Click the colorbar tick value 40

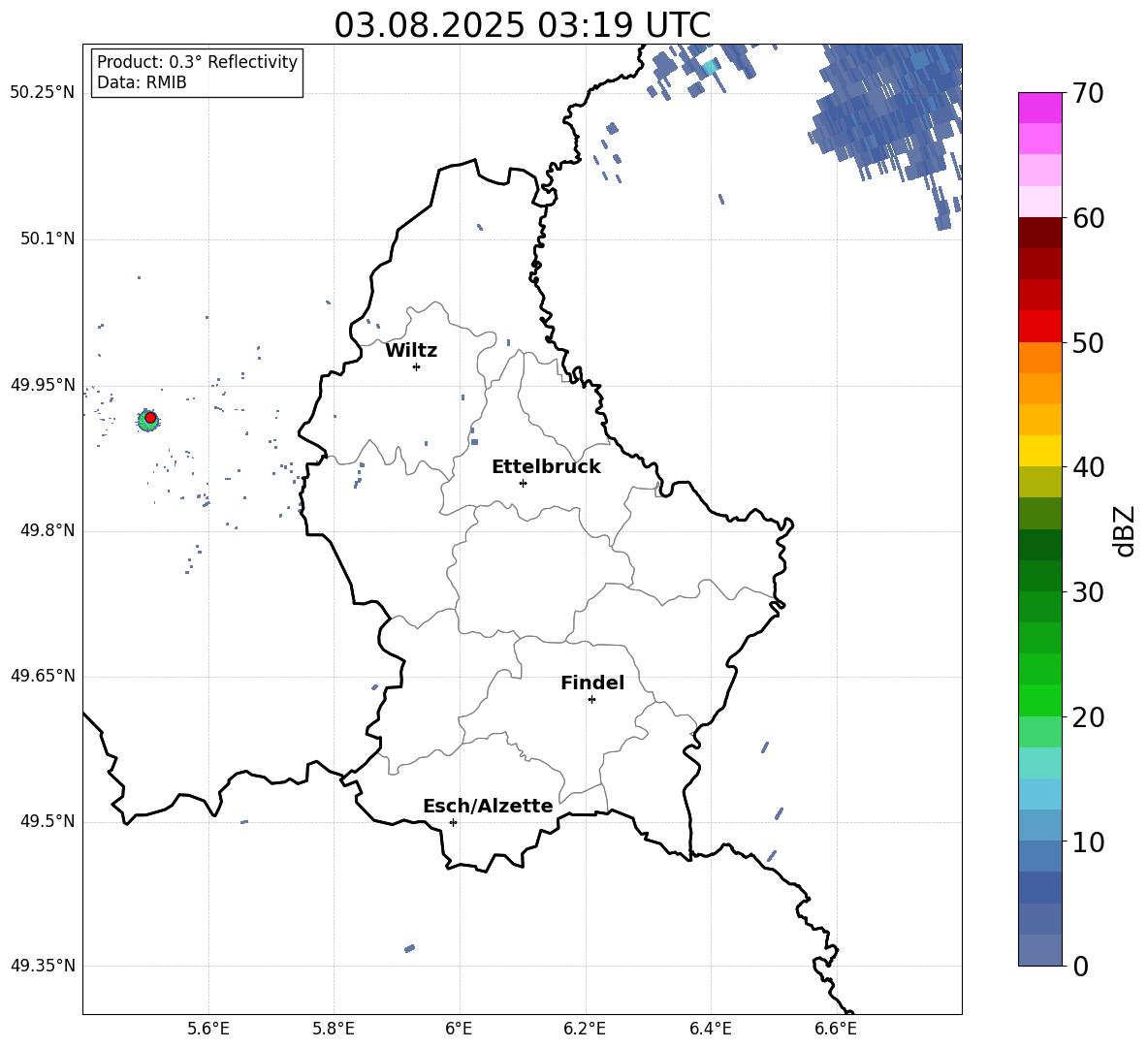pos(1088,467)
